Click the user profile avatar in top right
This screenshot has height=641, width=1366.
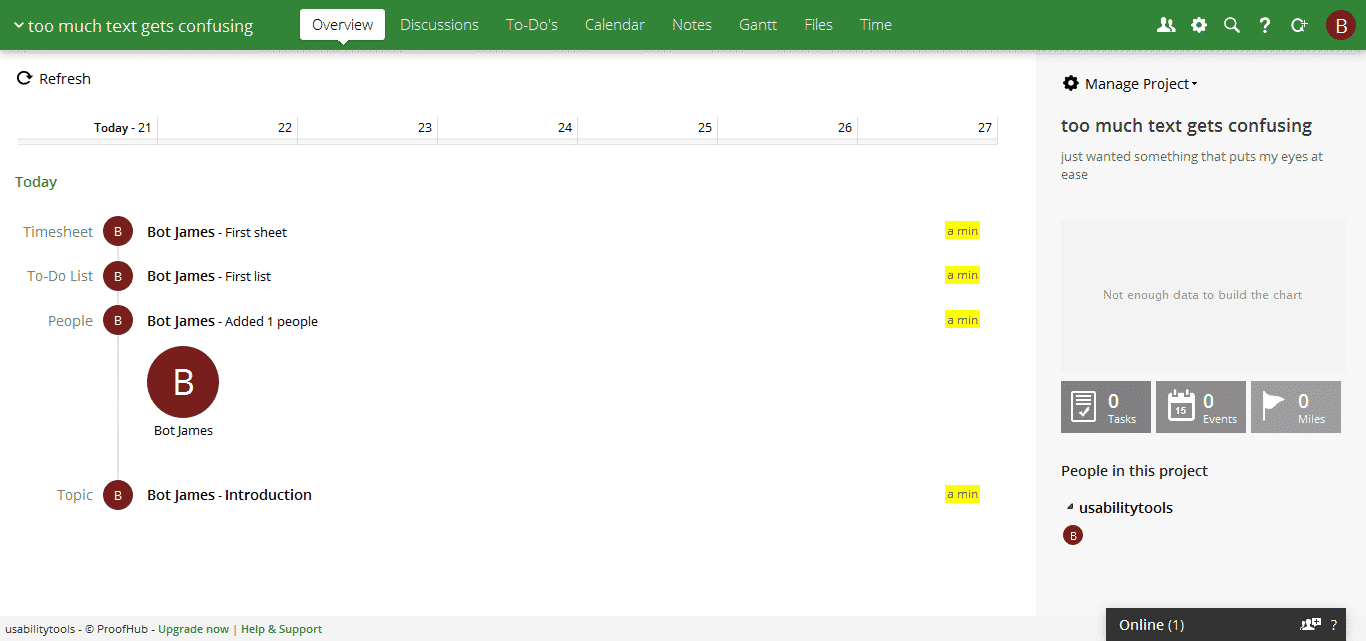pos(1340,25)
